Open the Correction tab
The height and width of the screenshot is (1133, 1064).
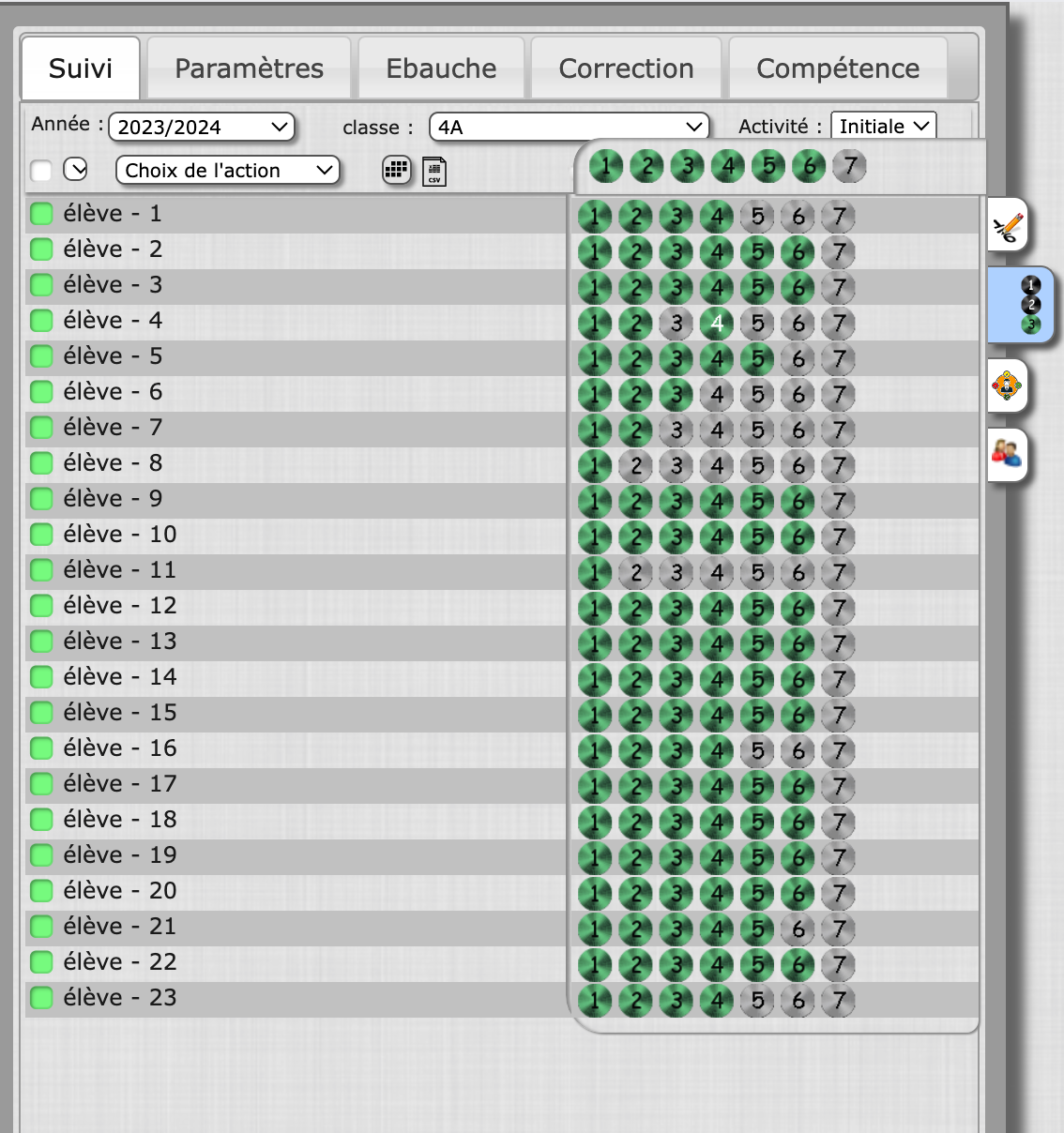click(x=626, y=68)
